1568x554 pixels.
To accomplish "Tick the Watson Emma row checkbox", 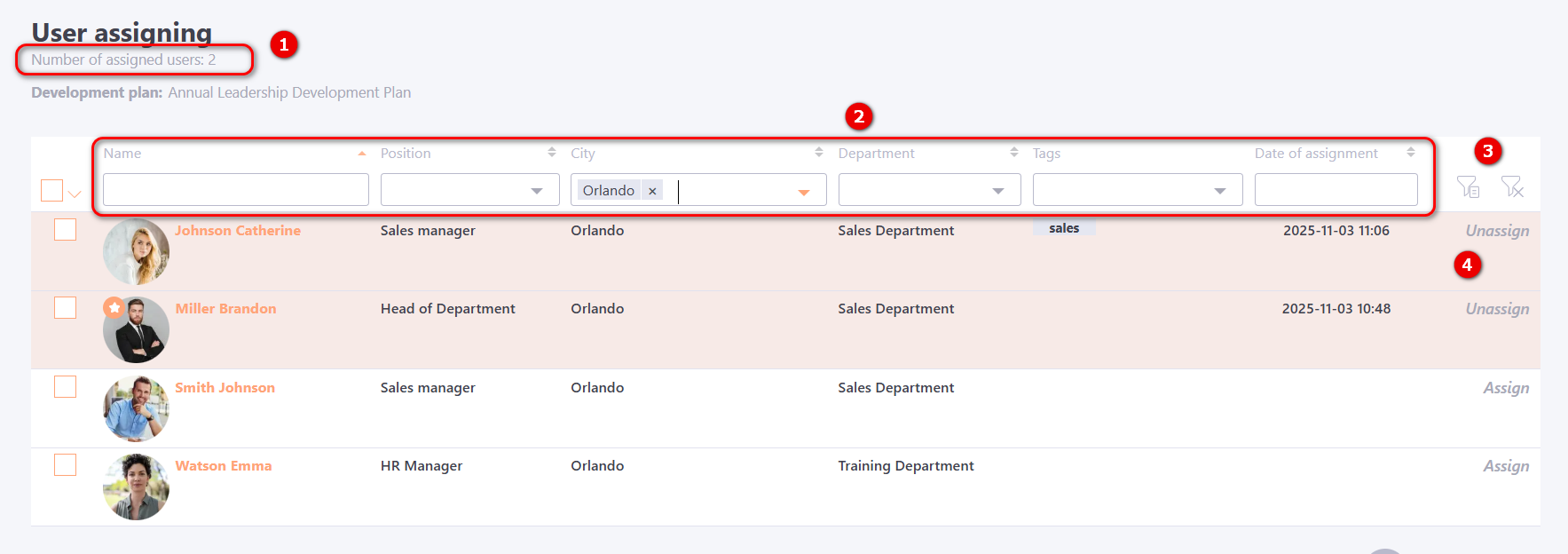I will [65, 465].
